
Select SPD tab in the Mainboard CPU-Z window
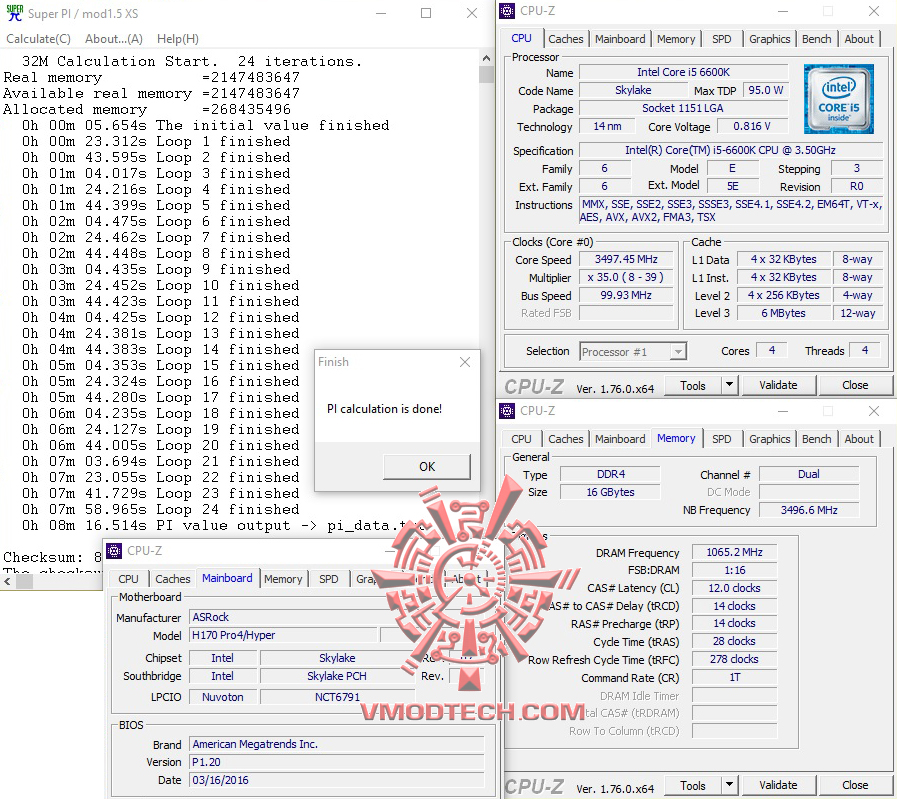(328, 579)
